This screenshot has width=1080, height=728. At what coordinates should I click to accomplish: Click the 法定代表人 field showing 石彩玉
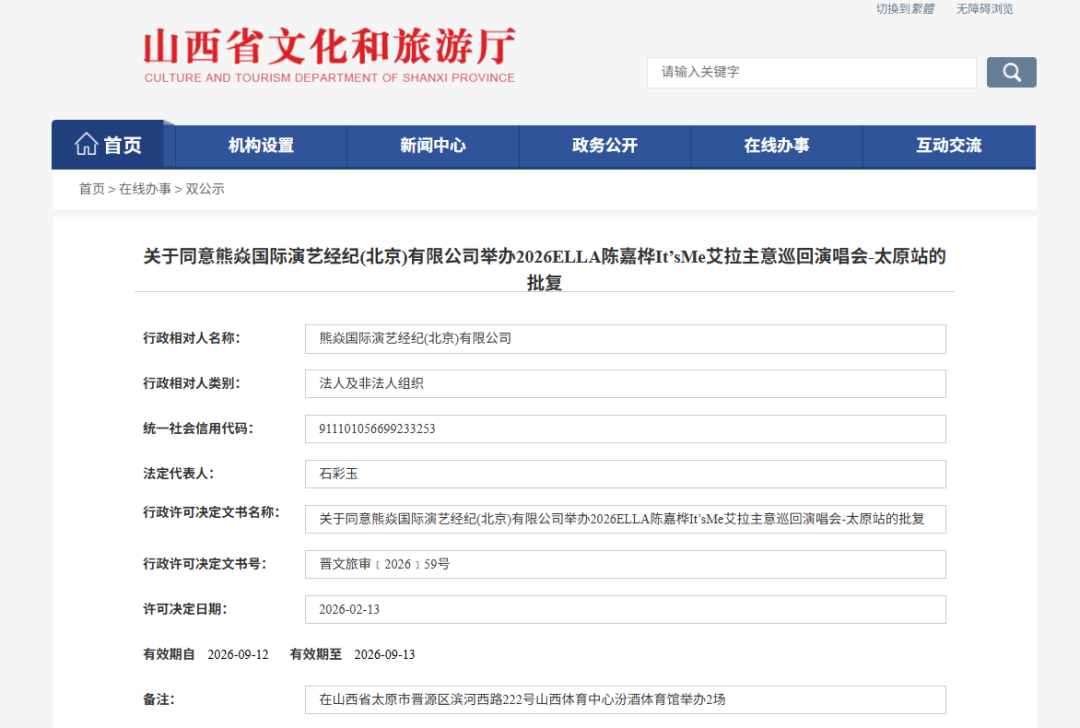[x=625, y=474]
